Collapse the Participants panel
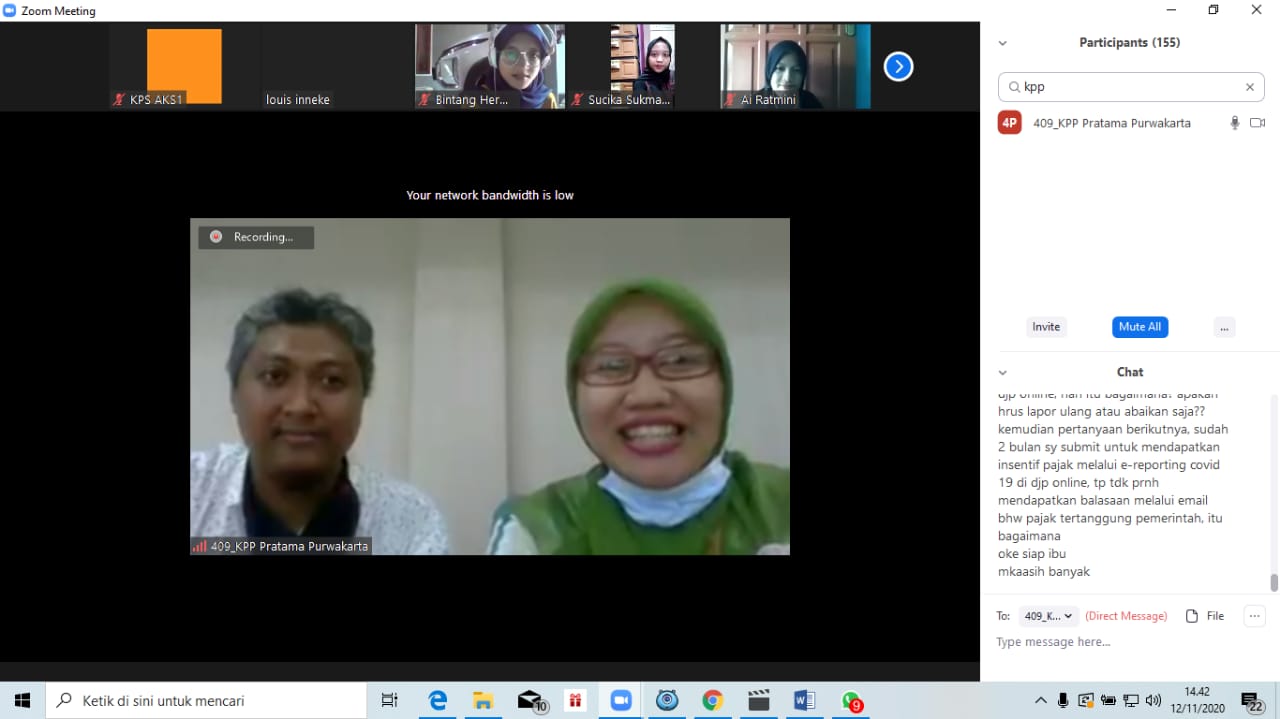This screenshot has height=719, width=1280. tap(1003, 43)
